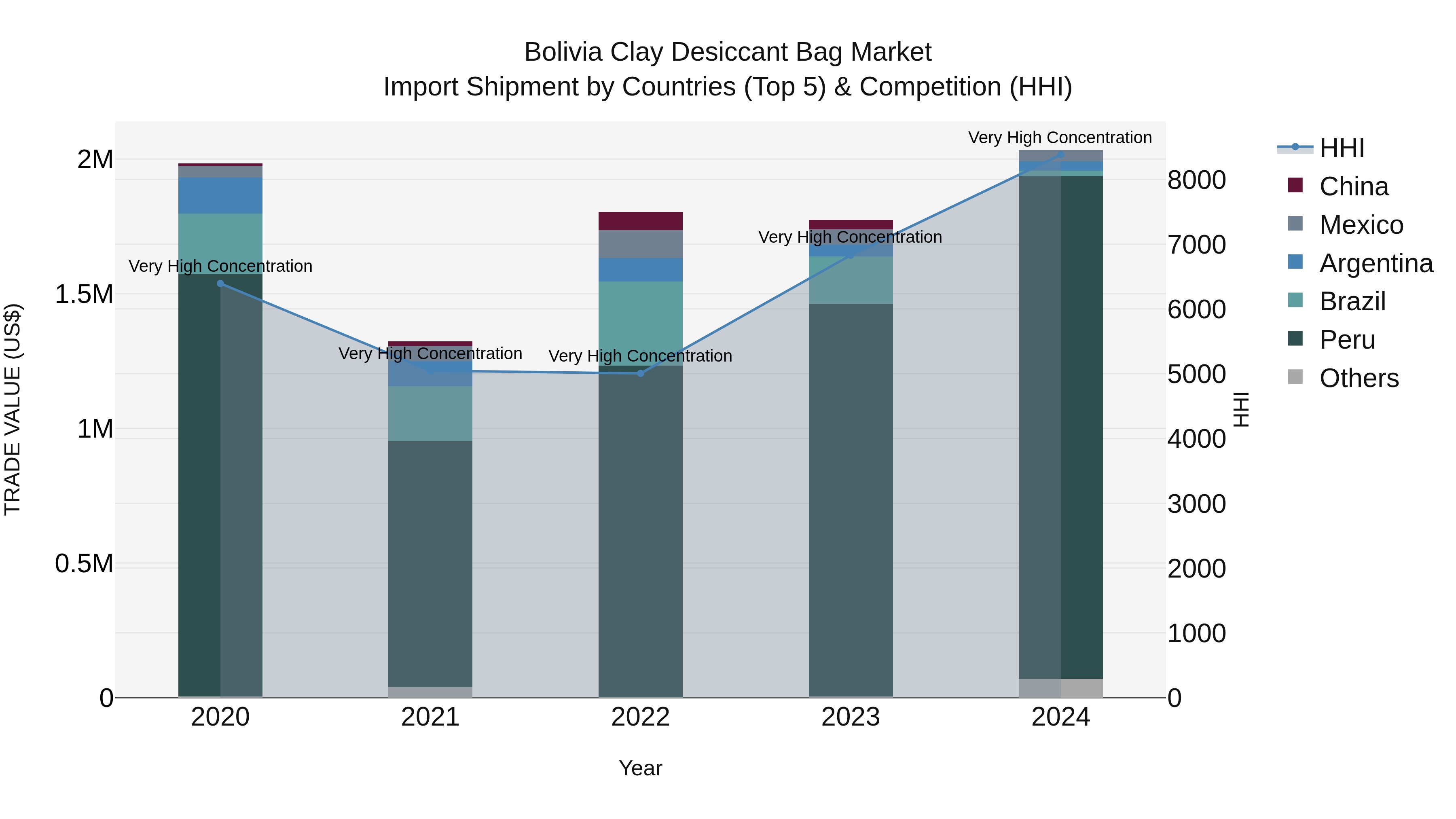Click the 2023 x-axis label
1456x819 pixels.
point(851,717)
